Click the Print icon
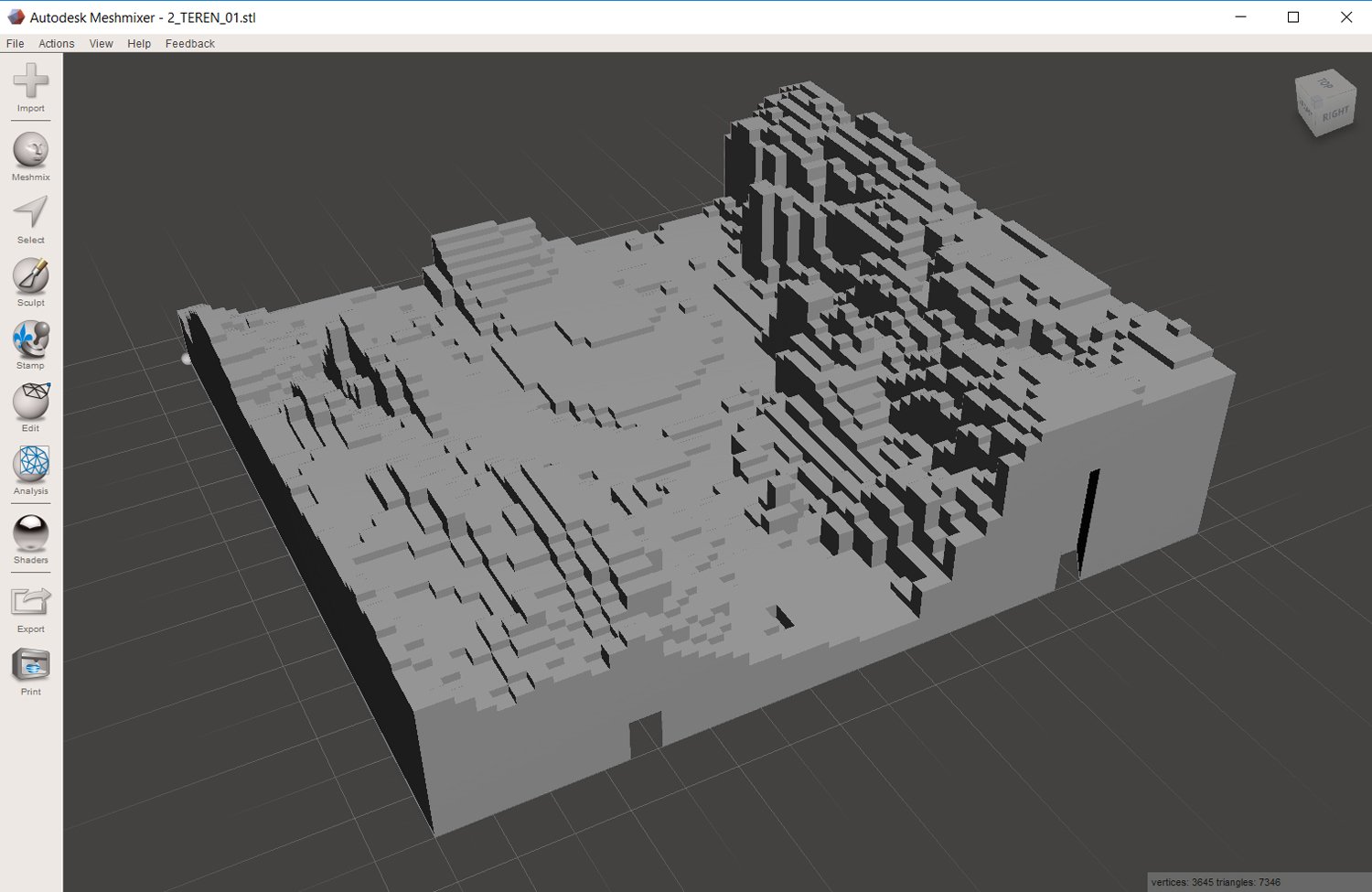The height and width of the screenshot is (892, 1372). [30, 672]
